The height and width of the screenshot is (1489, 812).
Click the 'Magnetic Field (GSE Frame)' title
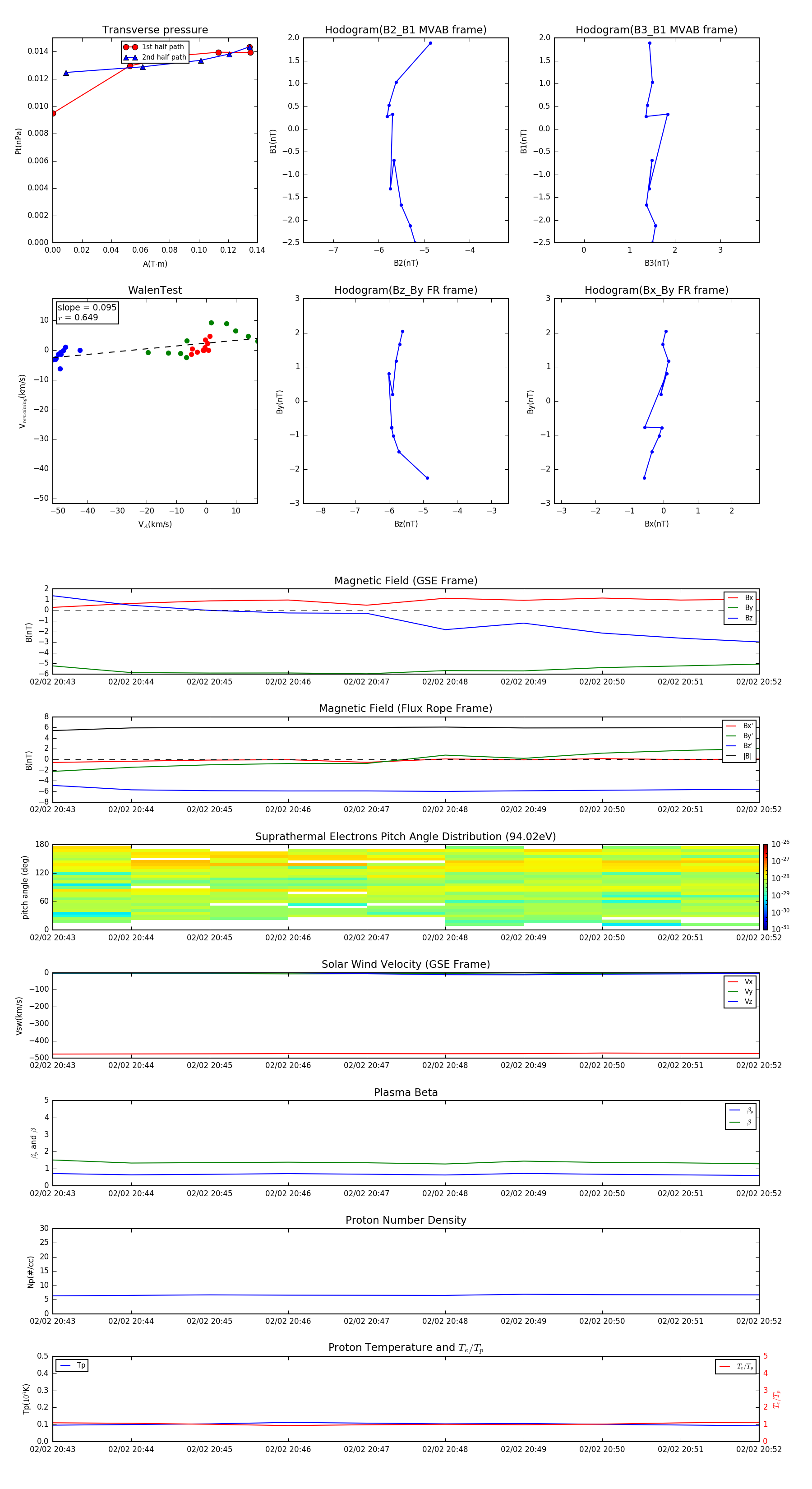click(x=406, y=581)
